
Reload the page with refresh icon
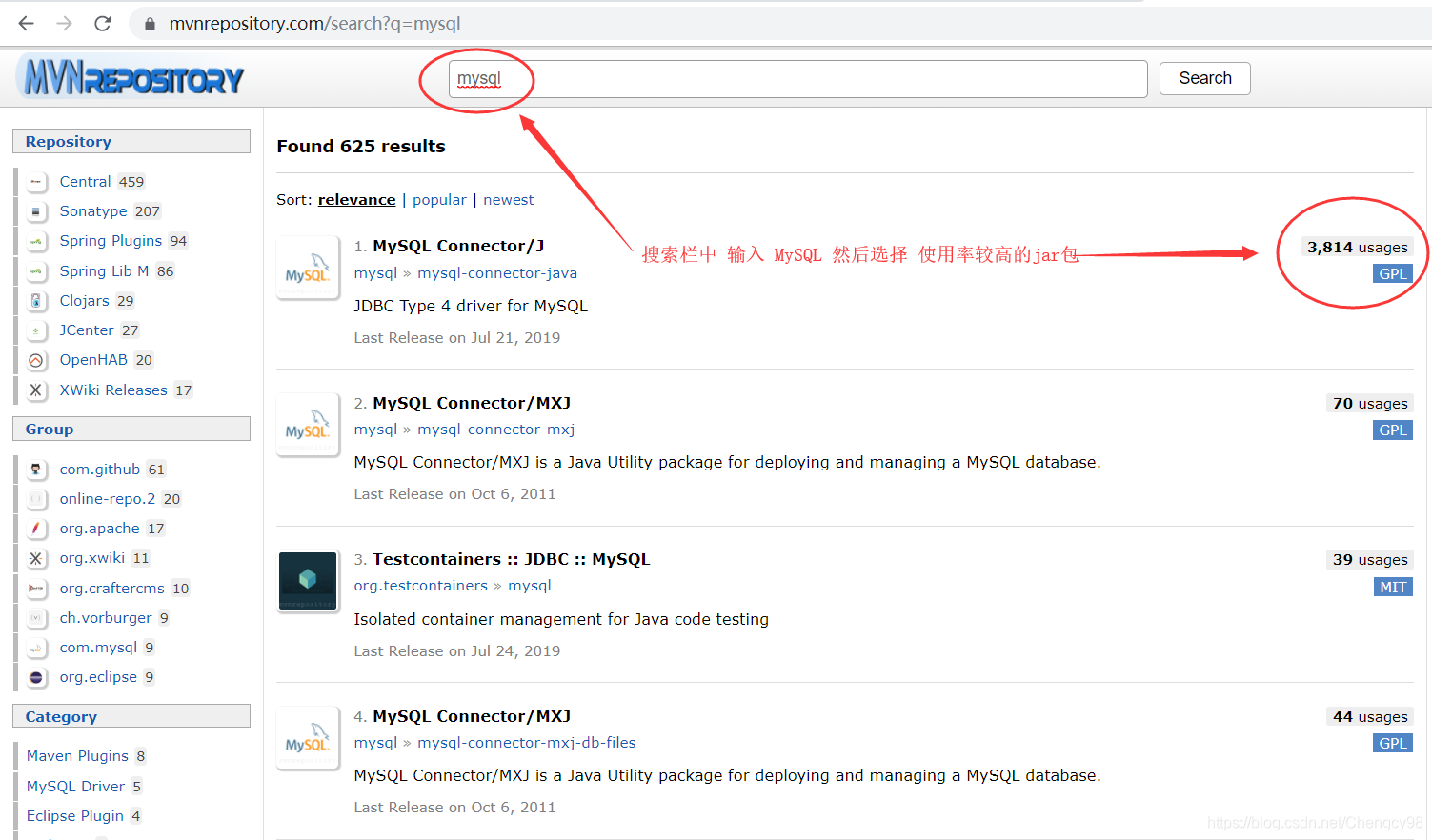point(103,24)
